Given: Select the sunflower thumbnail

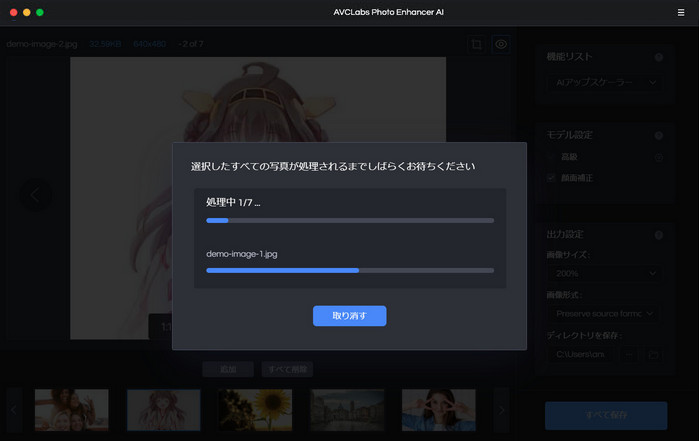Looking at the screenshot, I should (255, 410).
